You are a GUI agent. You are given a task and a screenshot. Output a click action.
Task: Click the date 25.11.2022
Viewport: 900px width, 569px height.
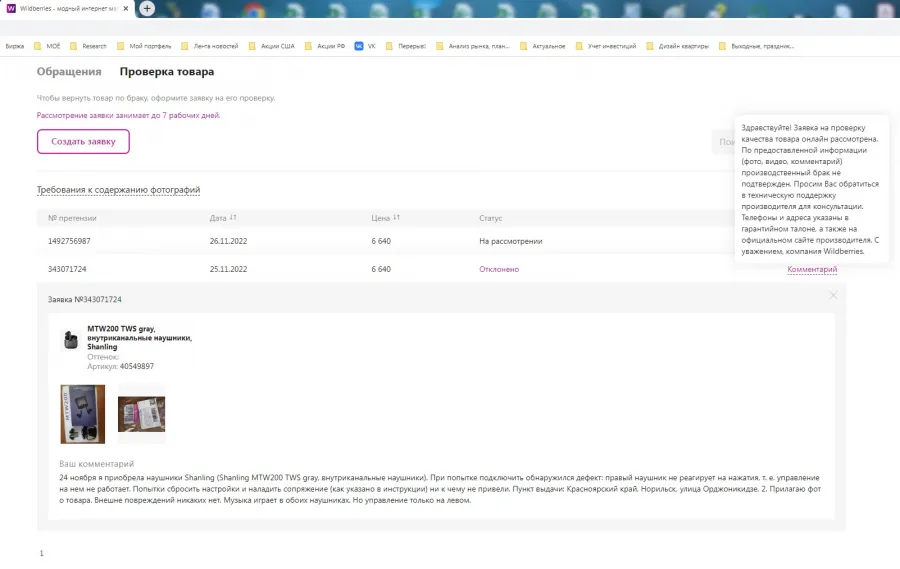(228, 269)
